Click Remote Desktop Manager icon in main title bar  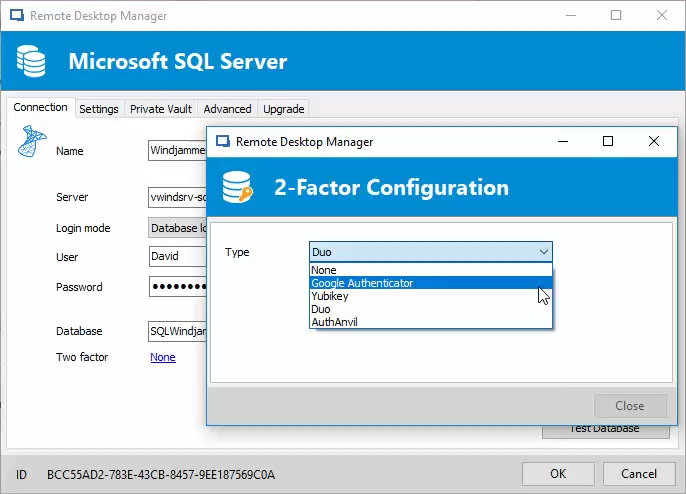click(x=17, y=16)
